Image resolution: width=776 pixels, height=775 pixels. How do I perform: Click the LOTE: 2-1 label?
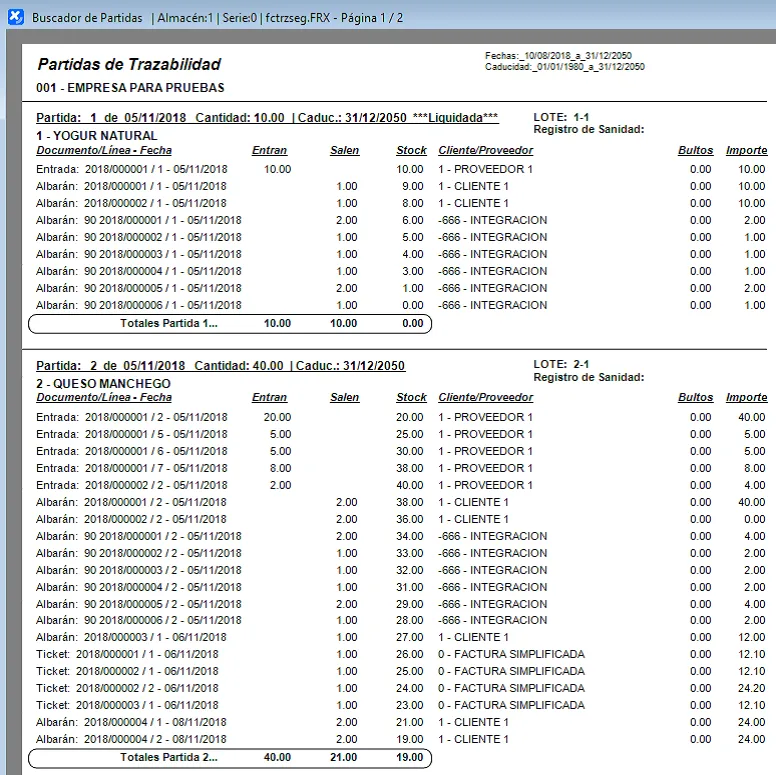tap(561, 366)
